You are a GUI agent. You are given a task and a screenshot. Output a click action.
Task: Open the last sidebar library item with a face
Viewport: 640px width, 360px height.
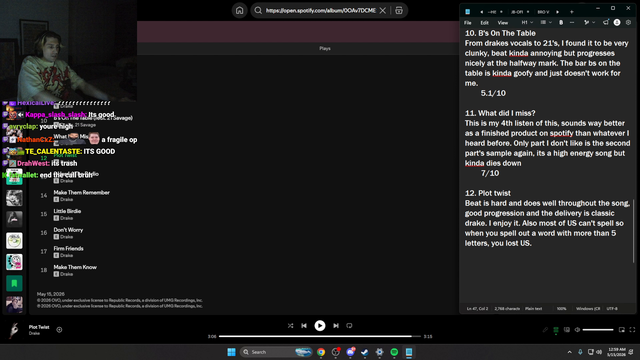[14, 304]
